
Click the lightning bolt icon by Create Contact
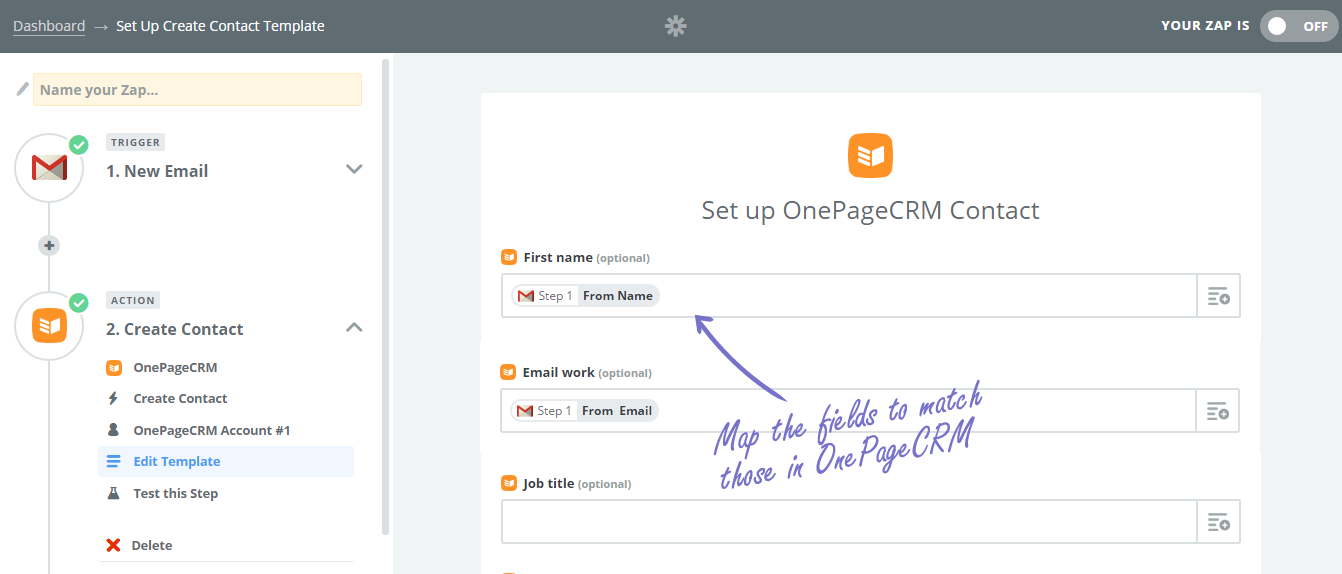pos(113,398)
